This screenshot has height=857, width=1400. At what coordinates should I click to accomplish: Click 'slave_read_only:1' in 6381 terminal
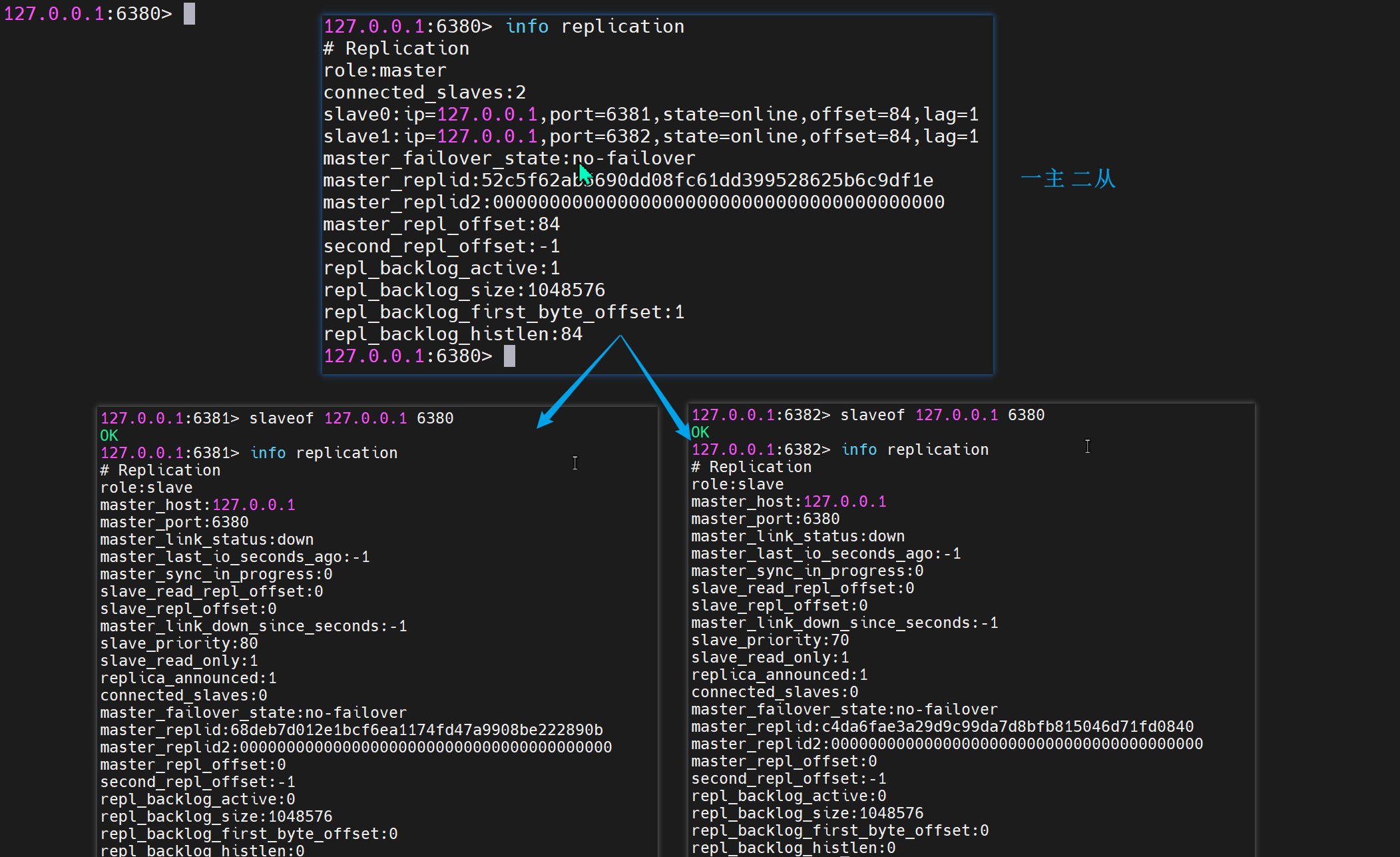[179, 661]
